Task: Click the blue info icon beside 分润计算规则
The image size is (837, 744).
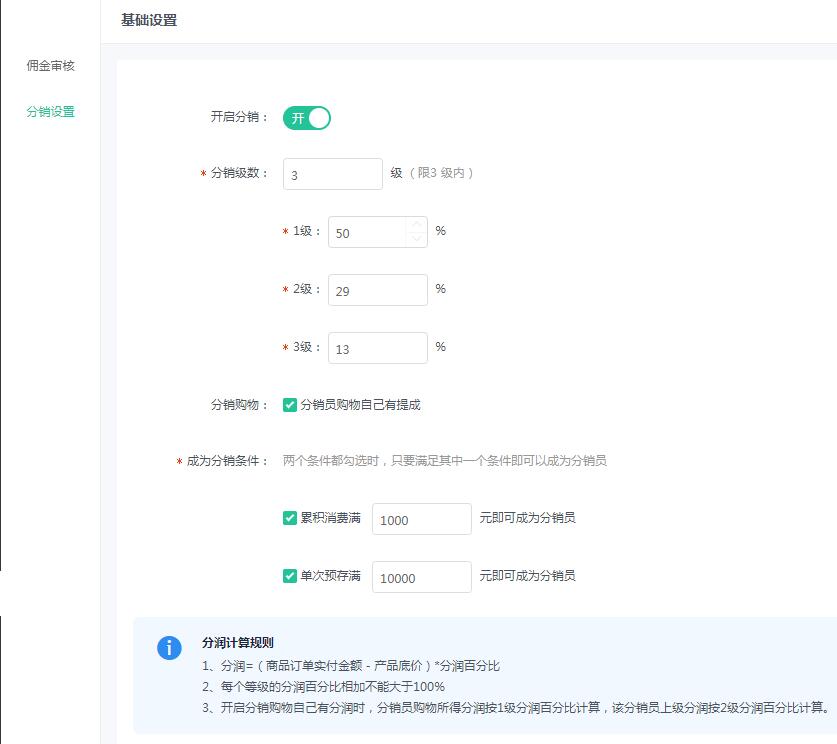Action: point(170,647)
